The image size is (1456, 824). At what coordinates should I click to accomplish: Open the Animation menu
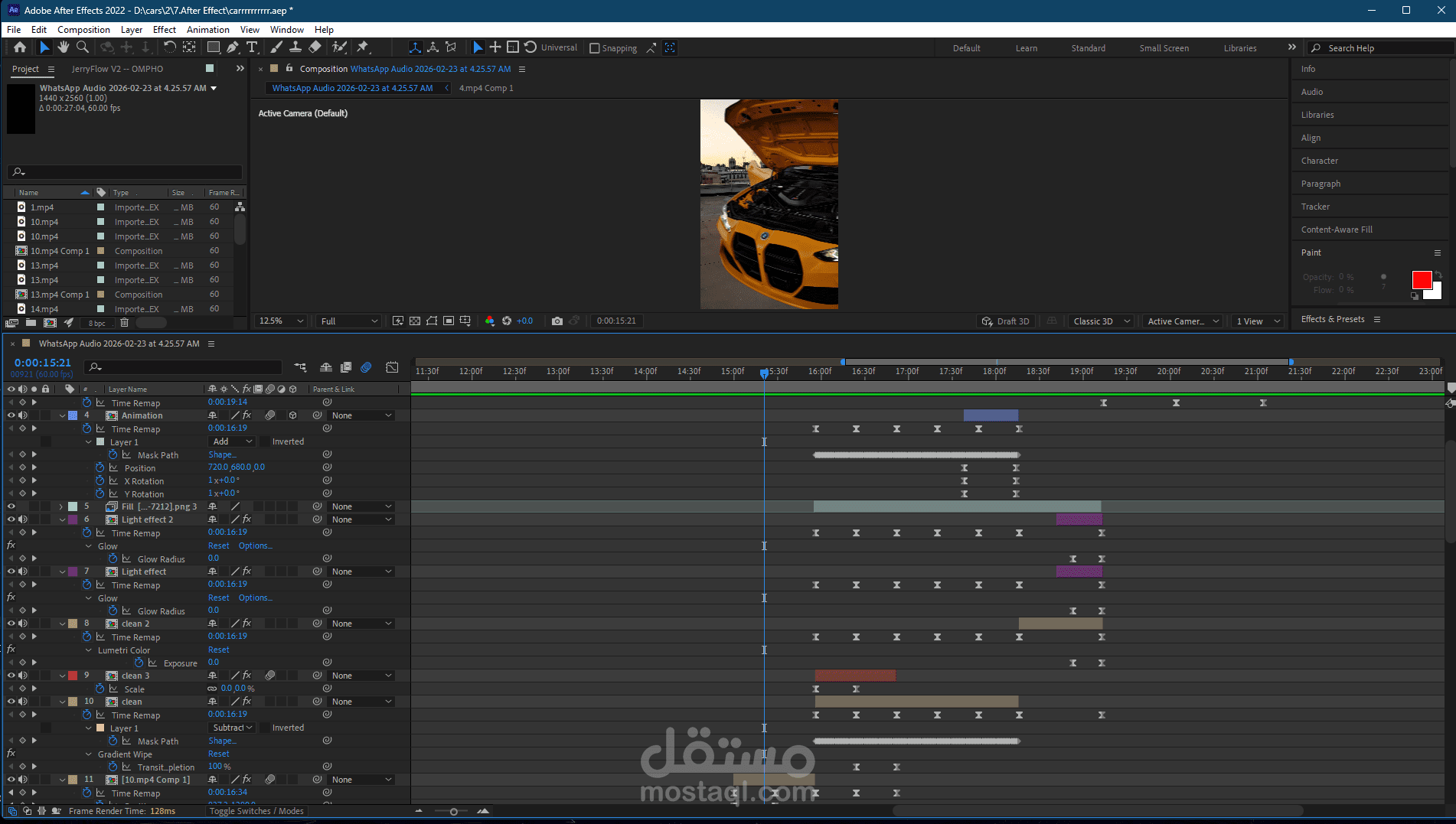coord(207,30)
